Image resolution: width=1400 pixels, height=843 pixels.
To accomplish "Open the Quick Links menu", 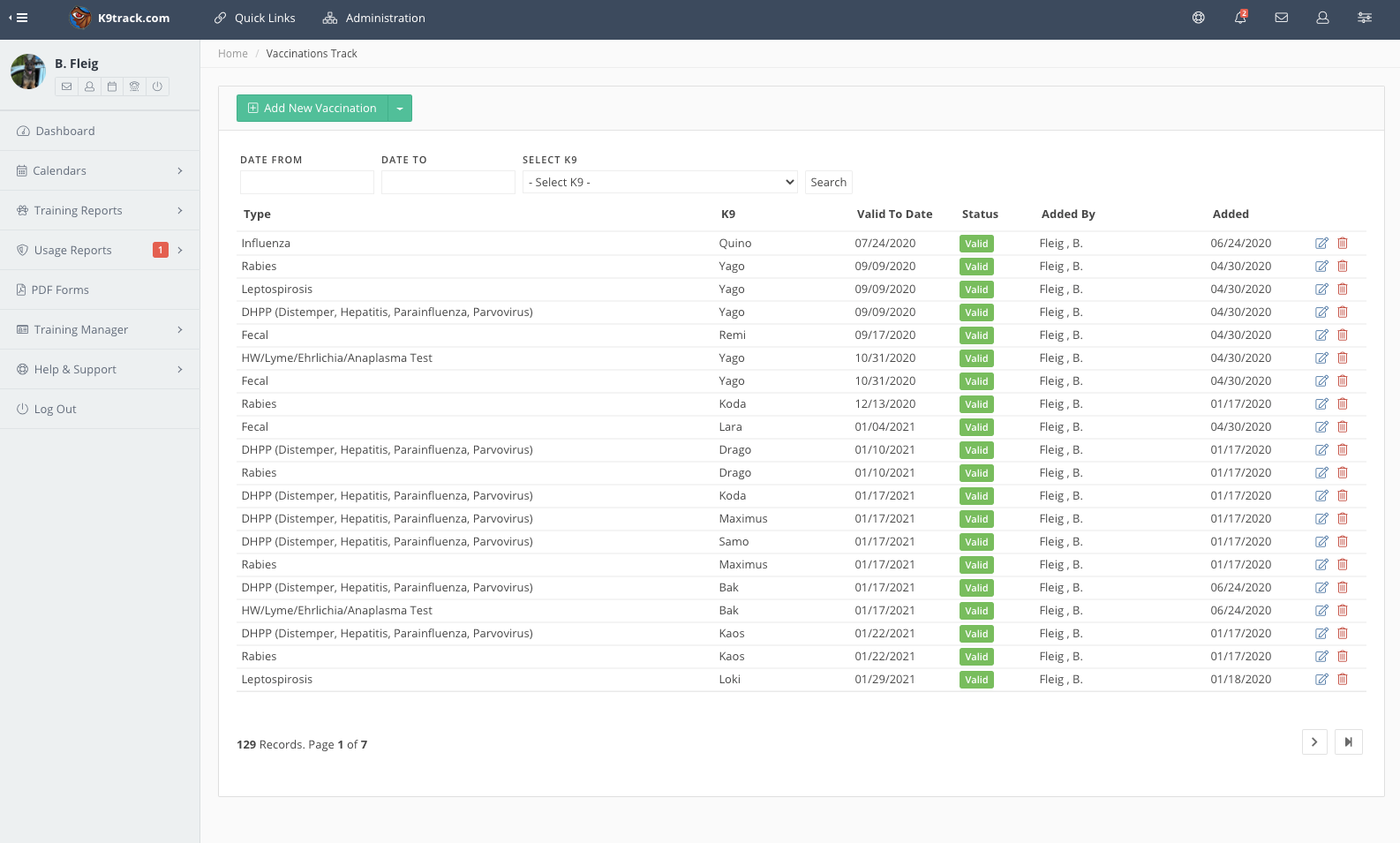I will point(255,18).
